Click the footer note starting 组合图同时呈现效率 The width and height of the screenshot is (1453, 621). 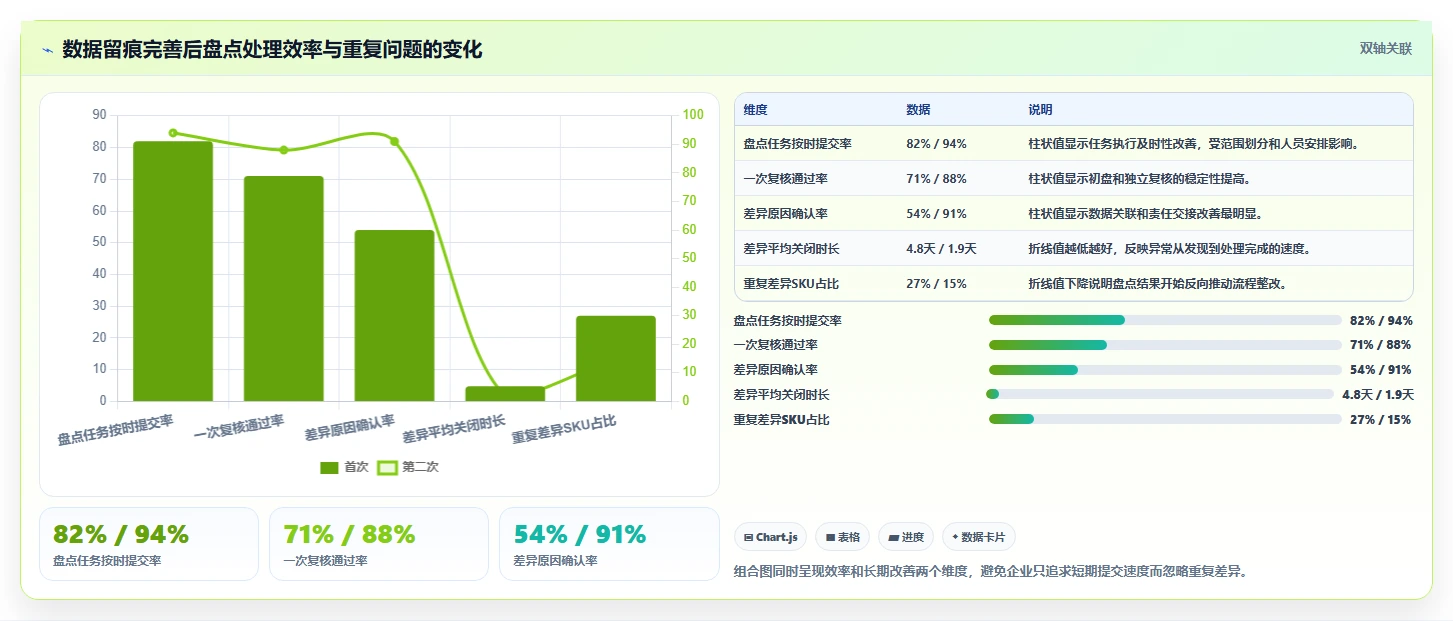[990, 572]
